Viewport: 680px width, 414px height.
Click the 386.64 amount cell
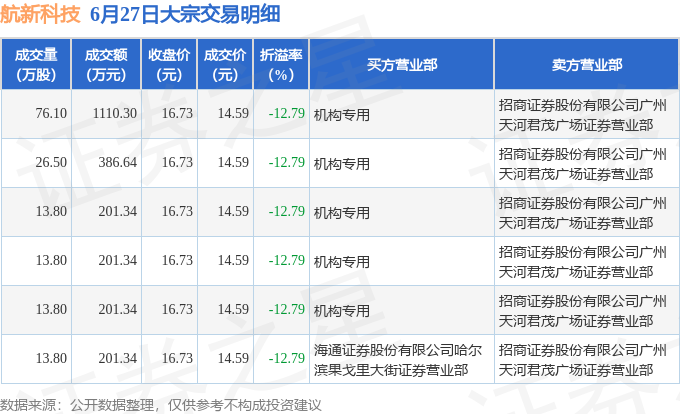pos(118,163)
